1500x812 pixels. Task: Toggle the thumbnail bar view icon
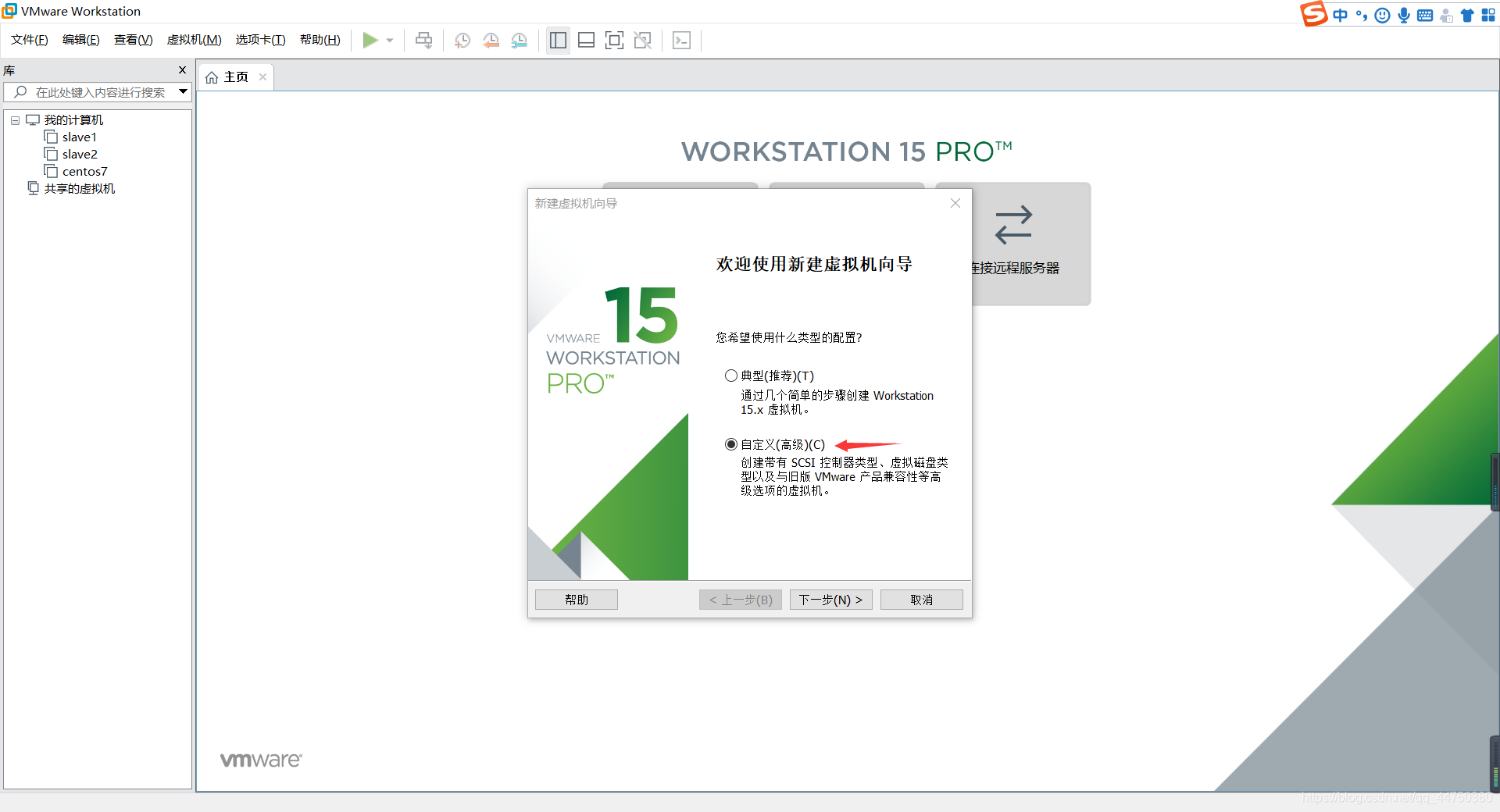[587, 41]
